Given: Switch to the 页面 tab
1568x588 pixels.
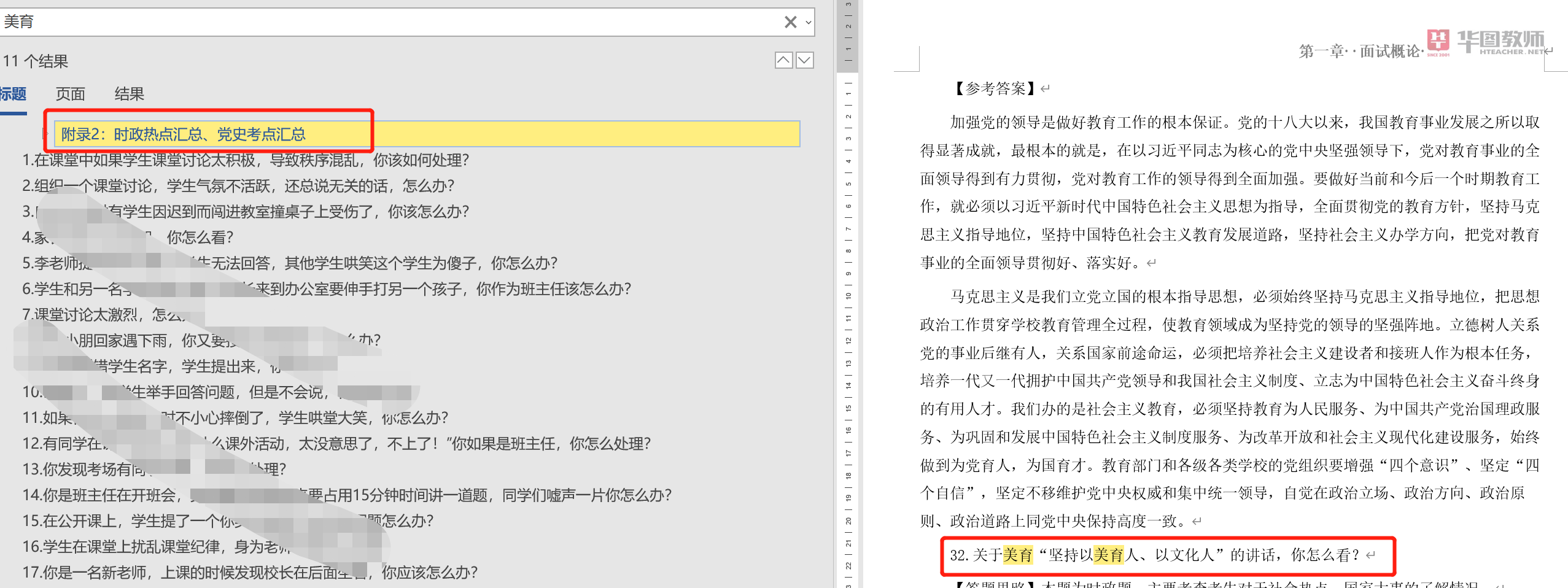Looking at the screenshot, I should click(x=70, y=94).
